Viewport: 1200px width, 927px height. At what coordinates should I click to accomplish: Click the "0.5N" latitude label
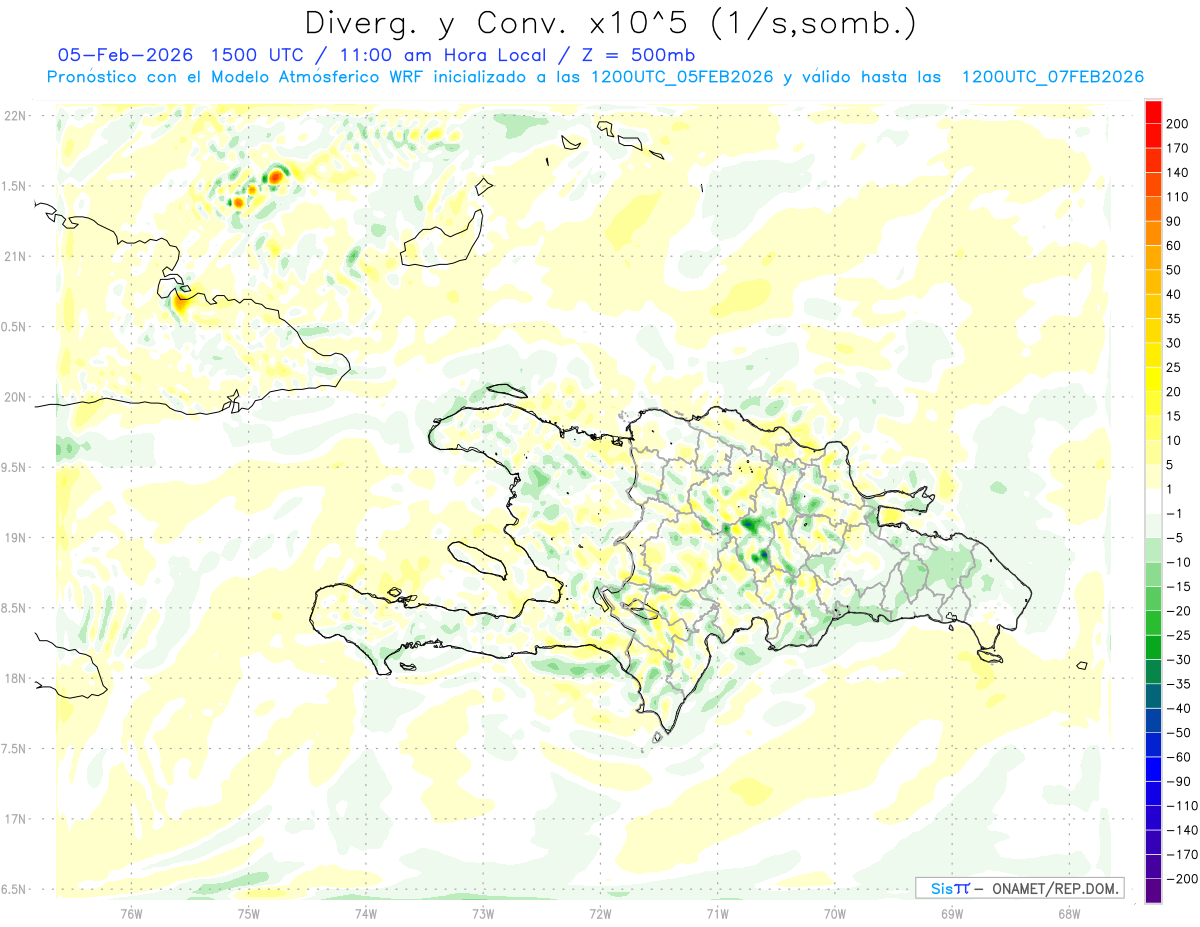(15, 327)
